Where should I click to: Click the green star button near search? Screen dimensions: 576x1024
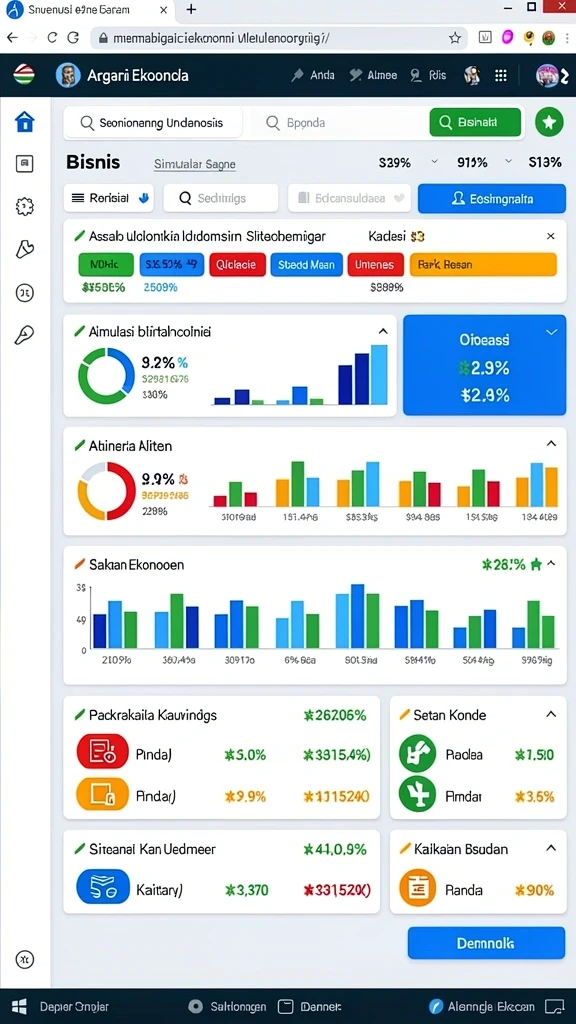pos(549,122)
